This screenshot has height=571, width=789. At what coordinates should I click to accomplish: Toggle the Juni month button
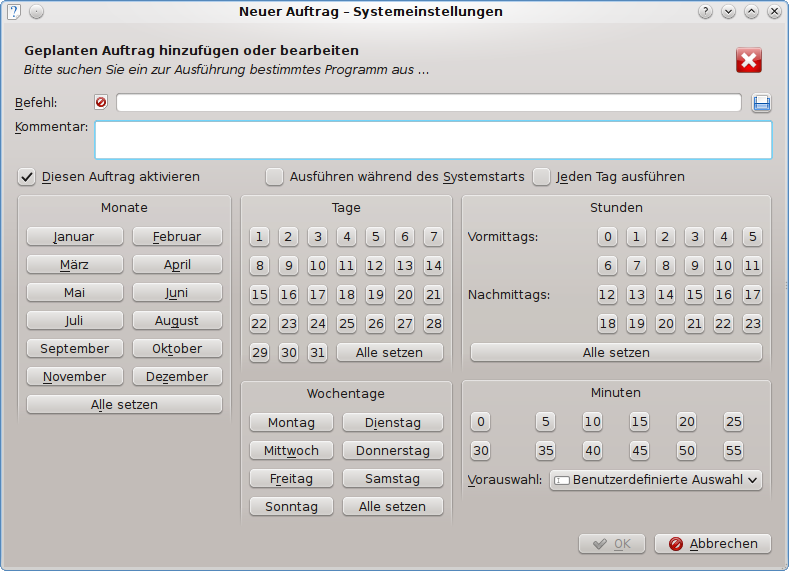coord(177,292)
